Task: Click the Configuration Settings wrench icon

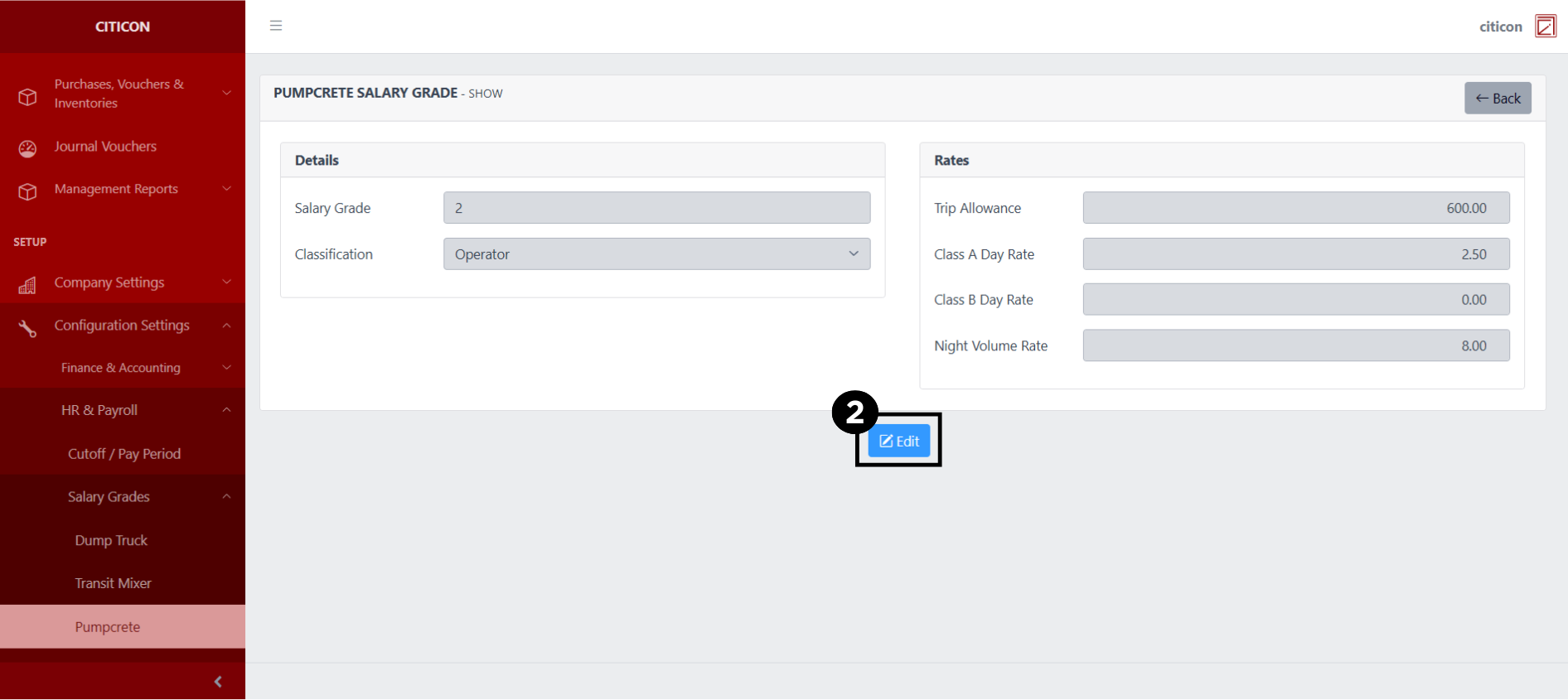Action: tap(27, 328)
